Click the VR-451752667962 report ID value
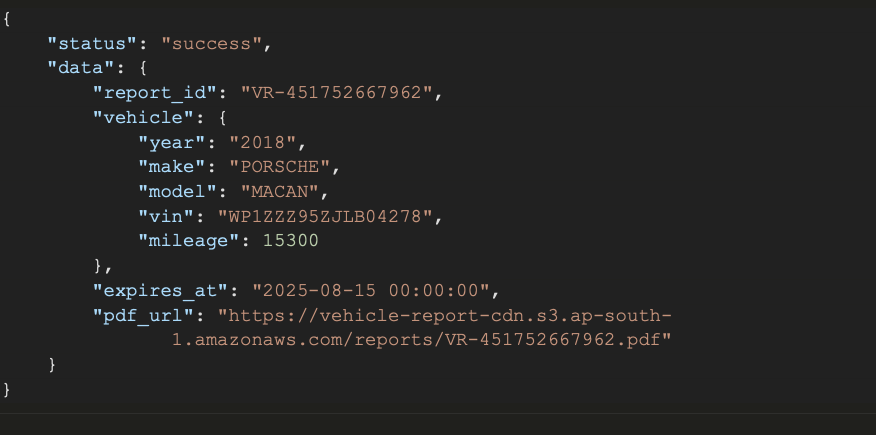Viewport: 876px width, 435px height. [340, 93]
